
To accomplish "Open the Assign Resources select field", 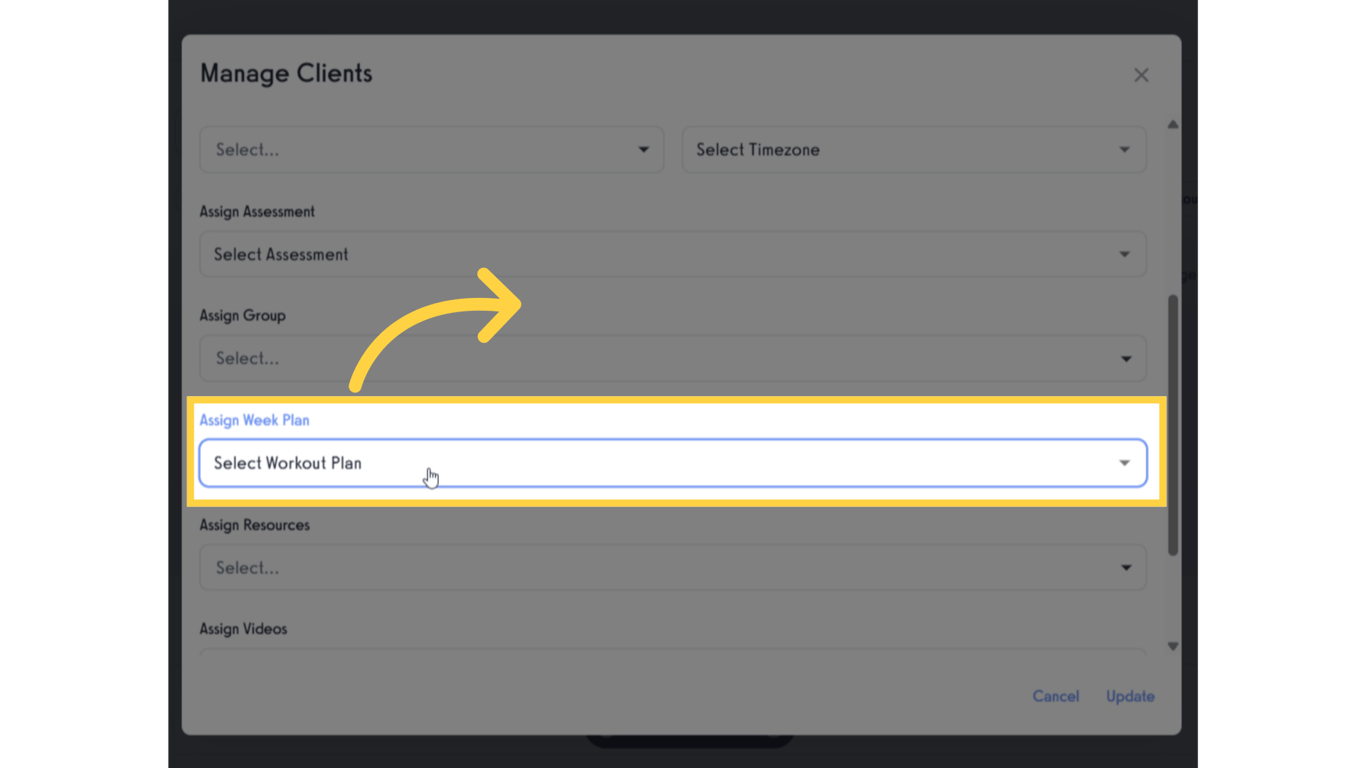I will tap(660, 568).
